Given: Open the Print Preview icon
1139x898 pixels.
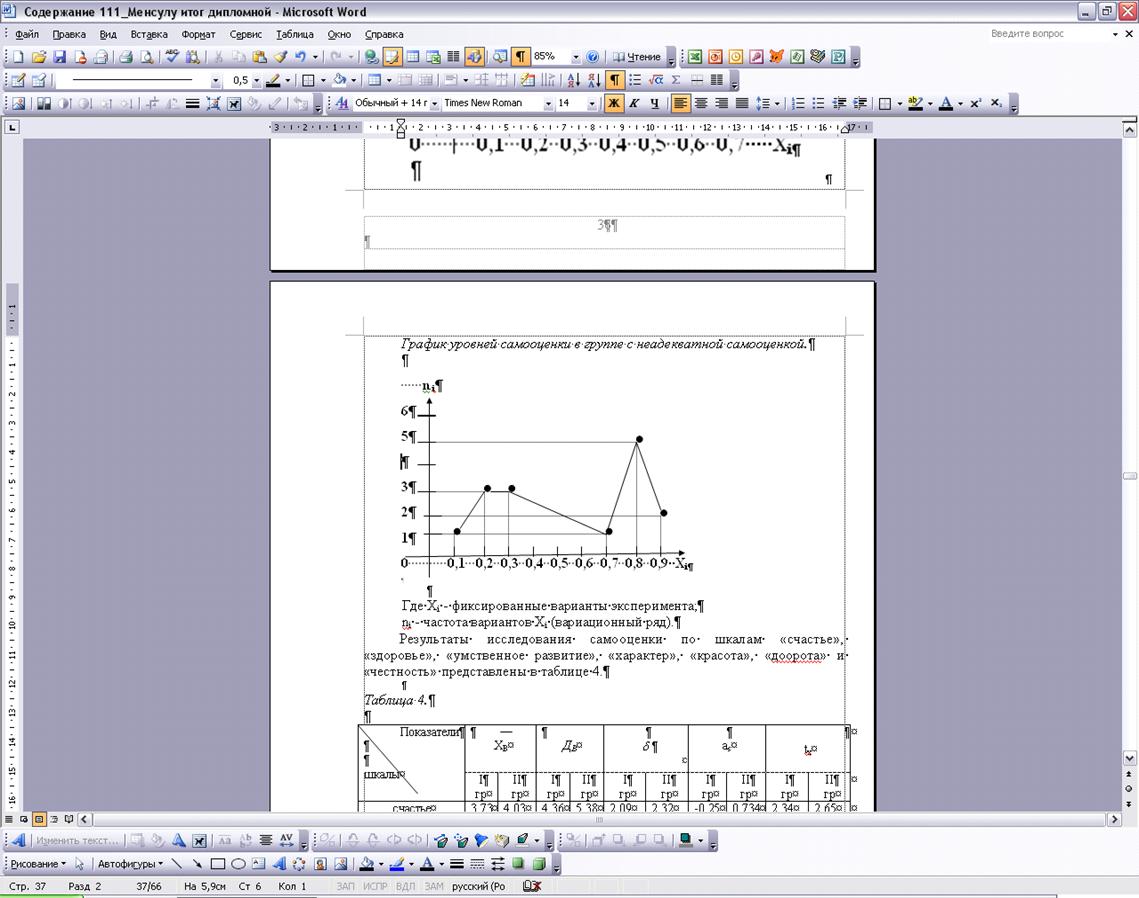Looking at the screenshot, I should pos(147,57).
